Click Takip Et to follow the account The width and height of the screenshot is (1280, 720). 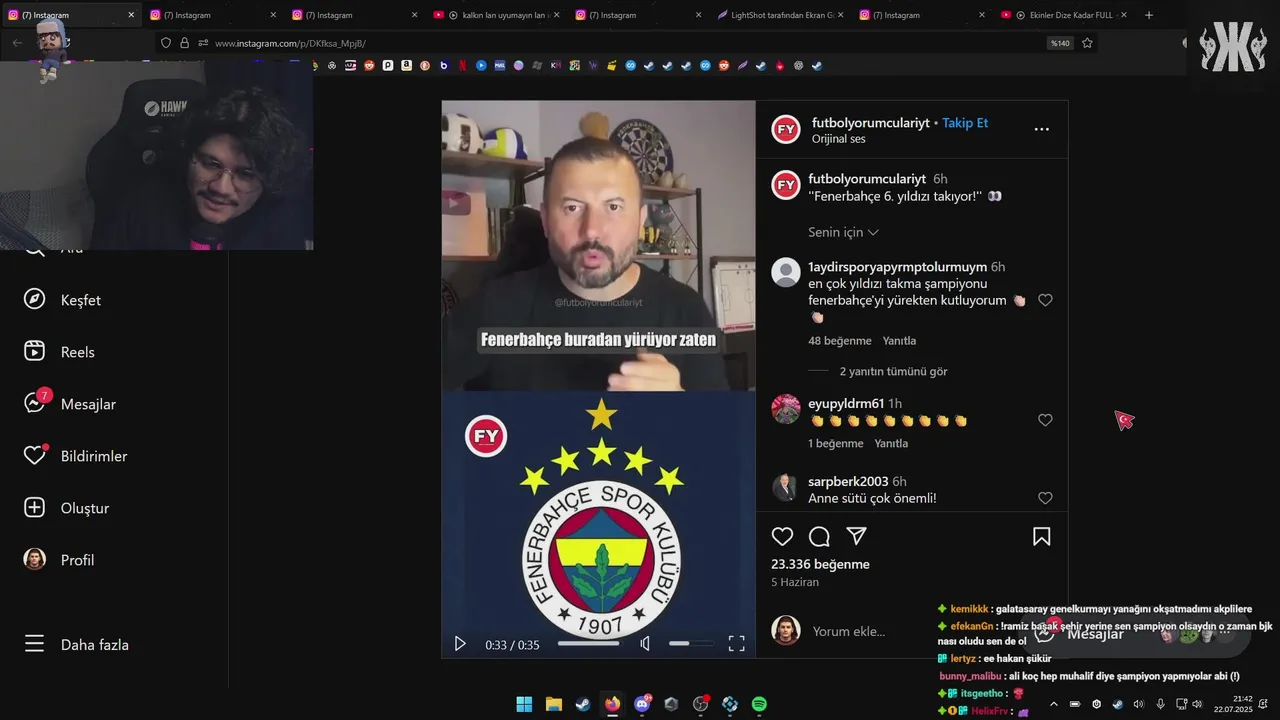point(965,123)
